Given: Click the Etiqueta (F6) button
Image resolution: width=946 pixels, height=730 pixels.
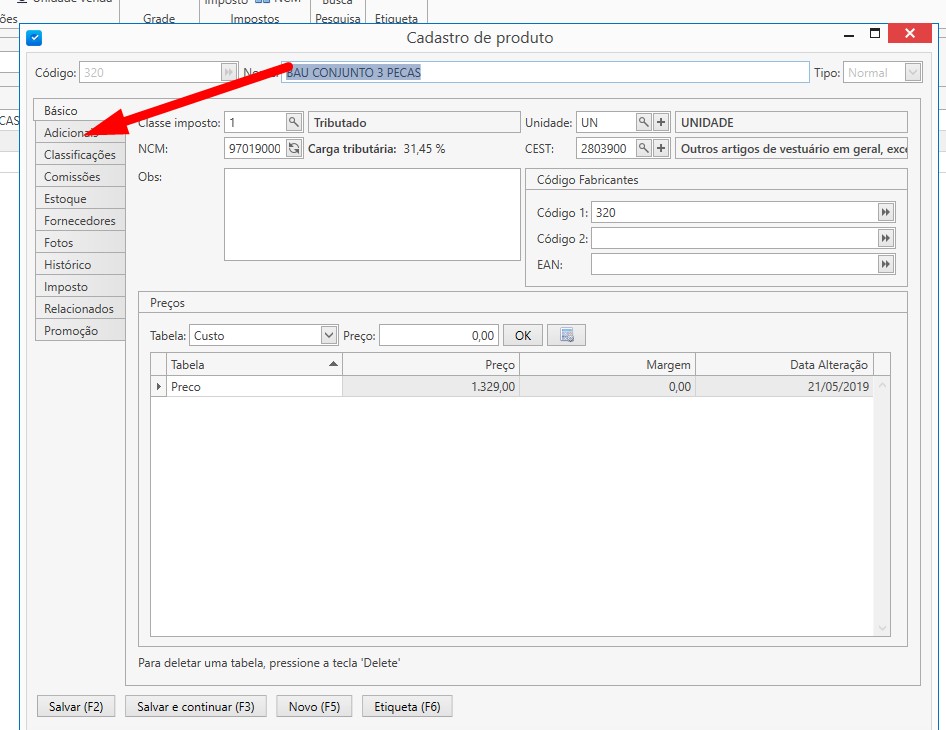Looking at the screenshot, I should click(x=407, y=707).
